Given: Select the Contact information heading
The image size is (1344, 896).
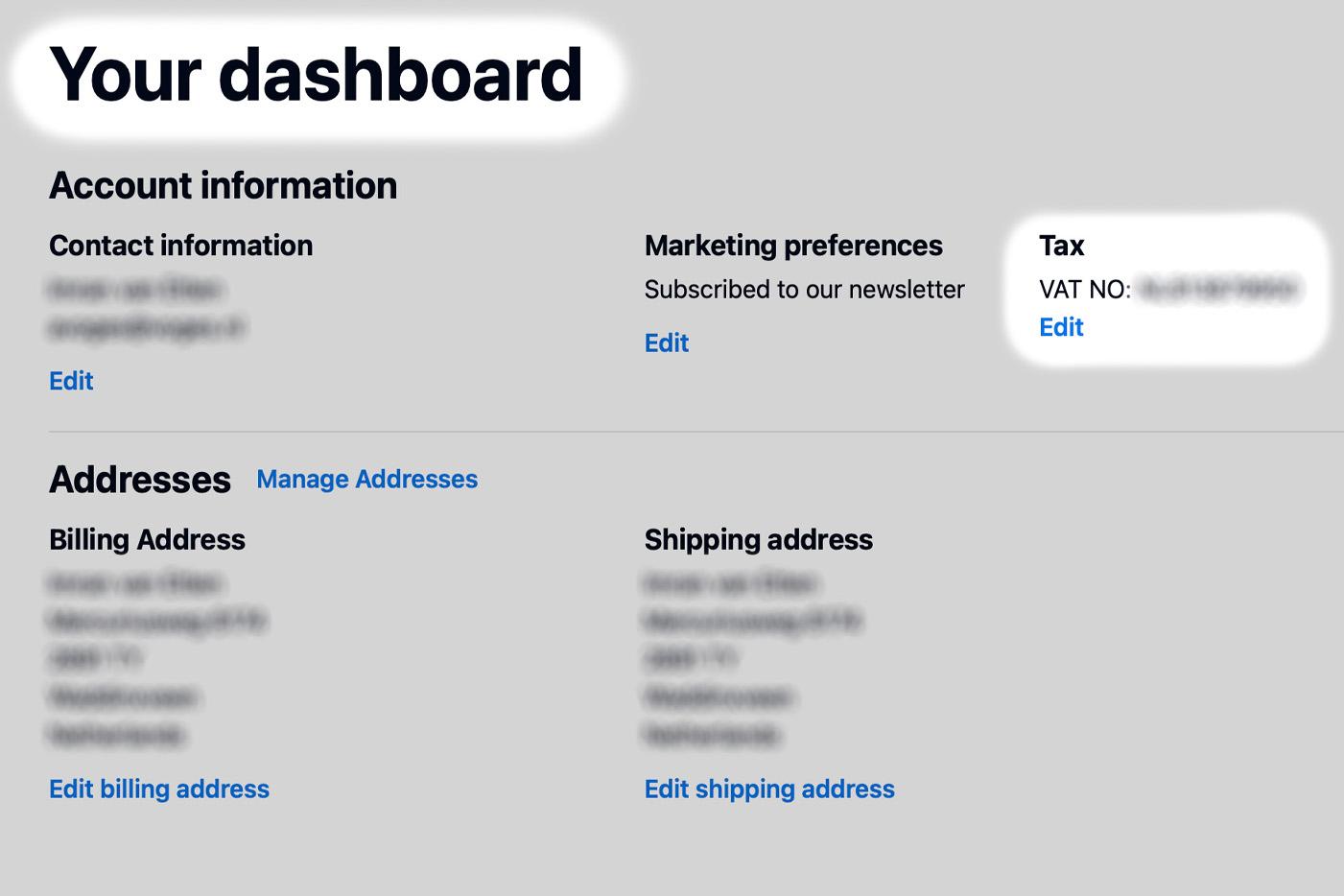Looking at the screenshot, I should pyautogui.click(x=180, y=246).
